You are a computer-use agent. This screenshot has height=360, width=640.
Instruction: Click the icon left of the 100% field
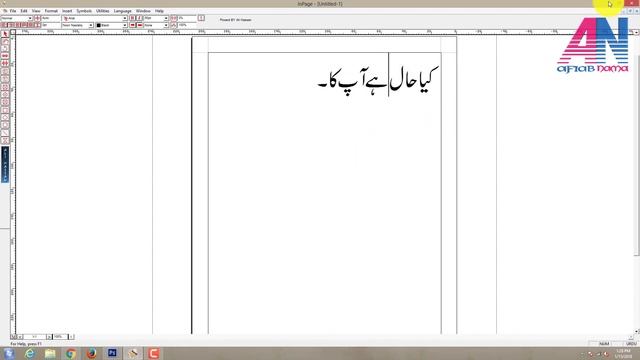point(174,25)
